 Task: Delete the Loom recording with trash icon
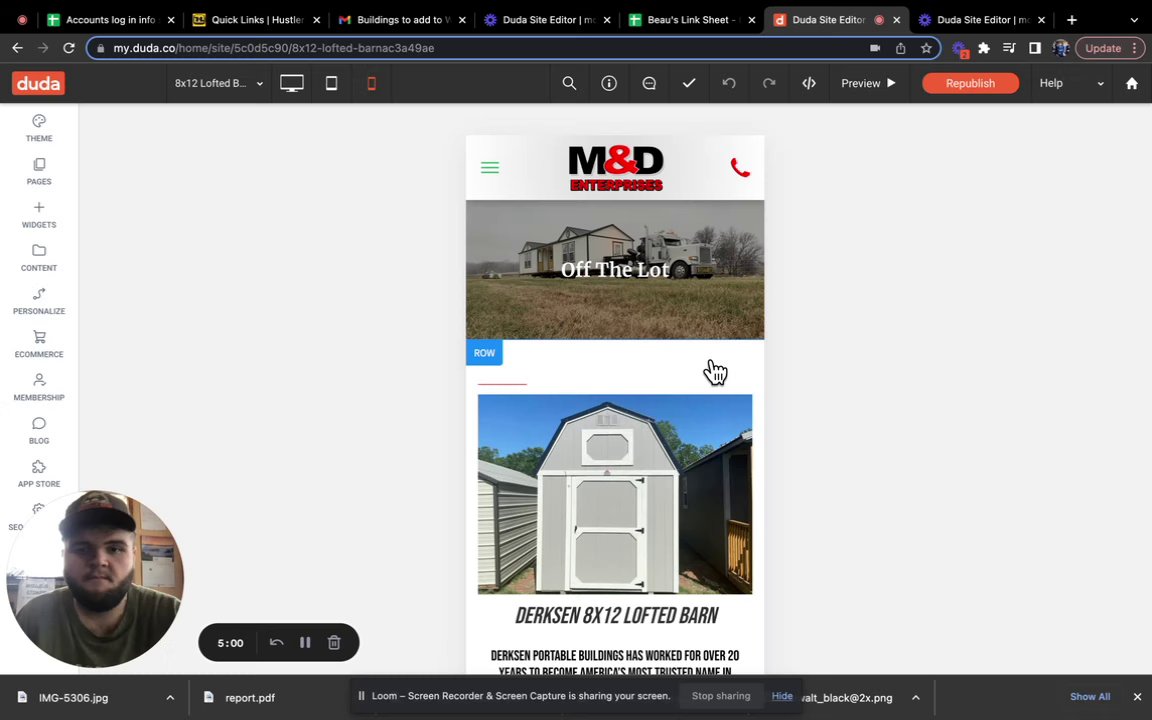pyautogui.click(x=334, y=642)
